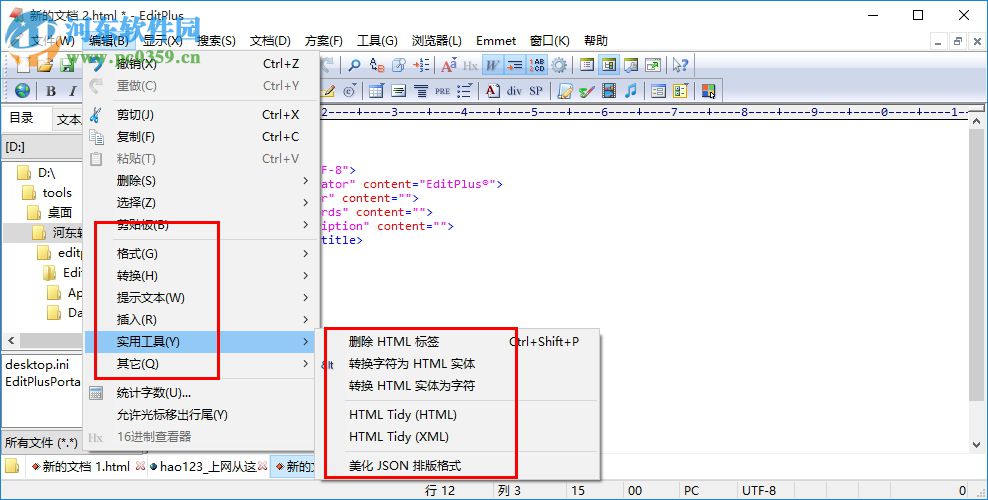Image resolution: width=988 pixels, height=500 pixels.
Task: Click the notepad with pencil icon
Action: 565,91
